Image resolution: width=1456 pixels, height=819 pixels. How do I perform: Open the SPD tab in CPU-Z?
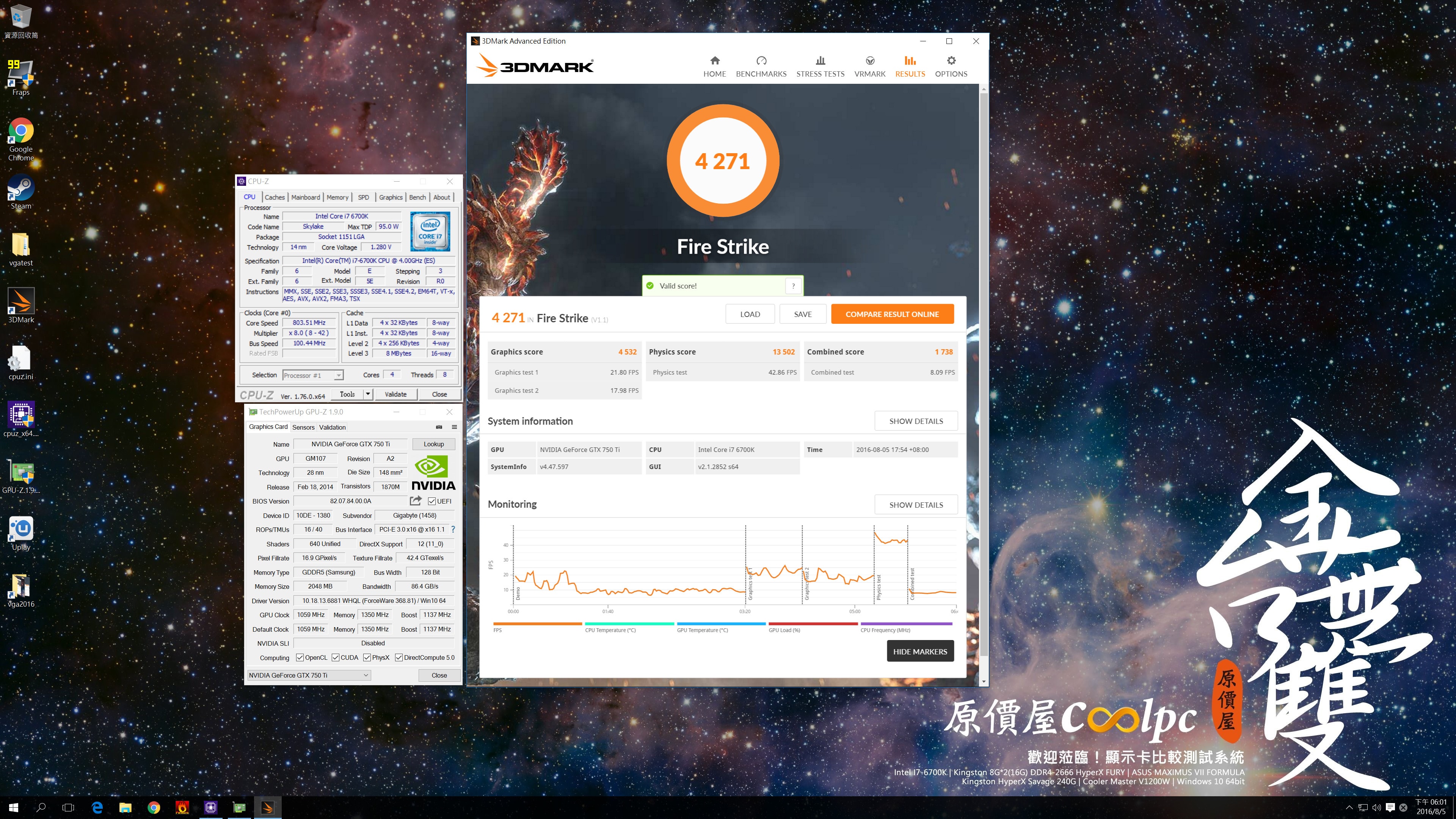364,197
